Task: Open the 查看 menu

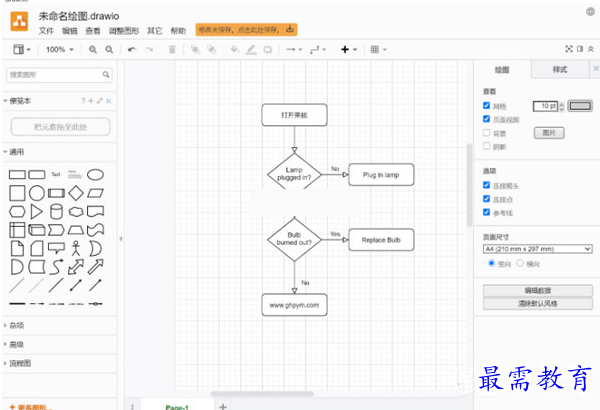Action: coord(93,31)
